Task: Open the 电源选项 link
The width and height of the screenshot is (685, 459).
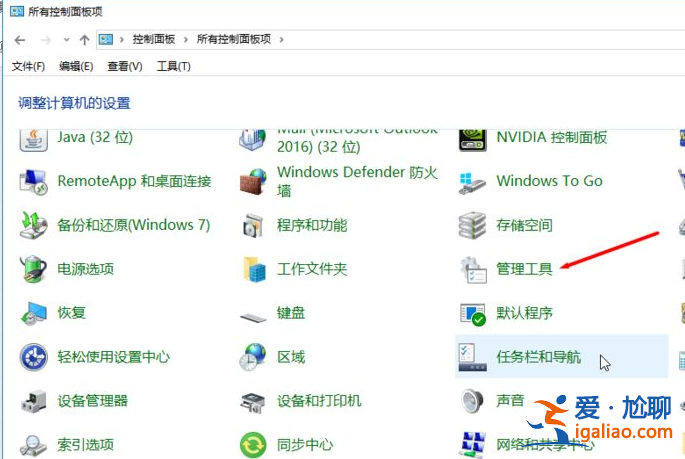Action: (x=86, y=269)
